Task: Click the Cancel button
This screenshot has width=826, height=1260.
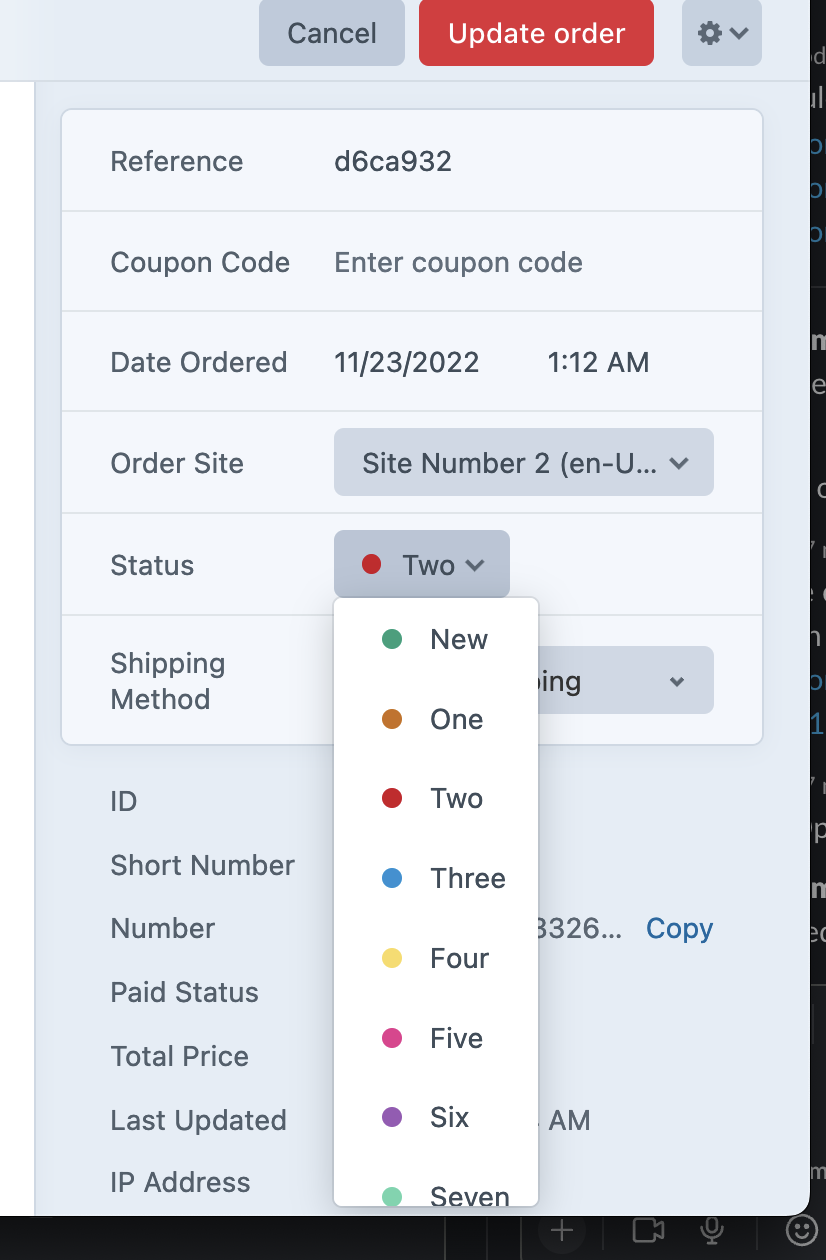Action: click(x=331, y=33)
